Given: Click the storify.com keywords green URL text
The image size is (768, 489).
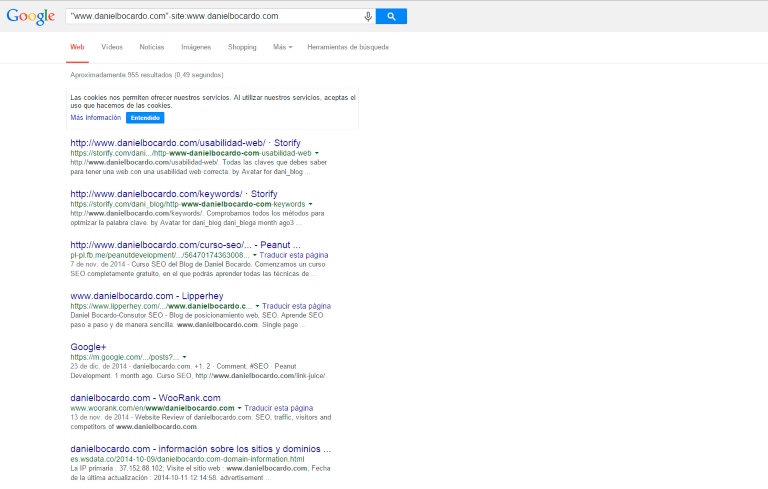Looking at the screenshot, I should pos(188,204).
